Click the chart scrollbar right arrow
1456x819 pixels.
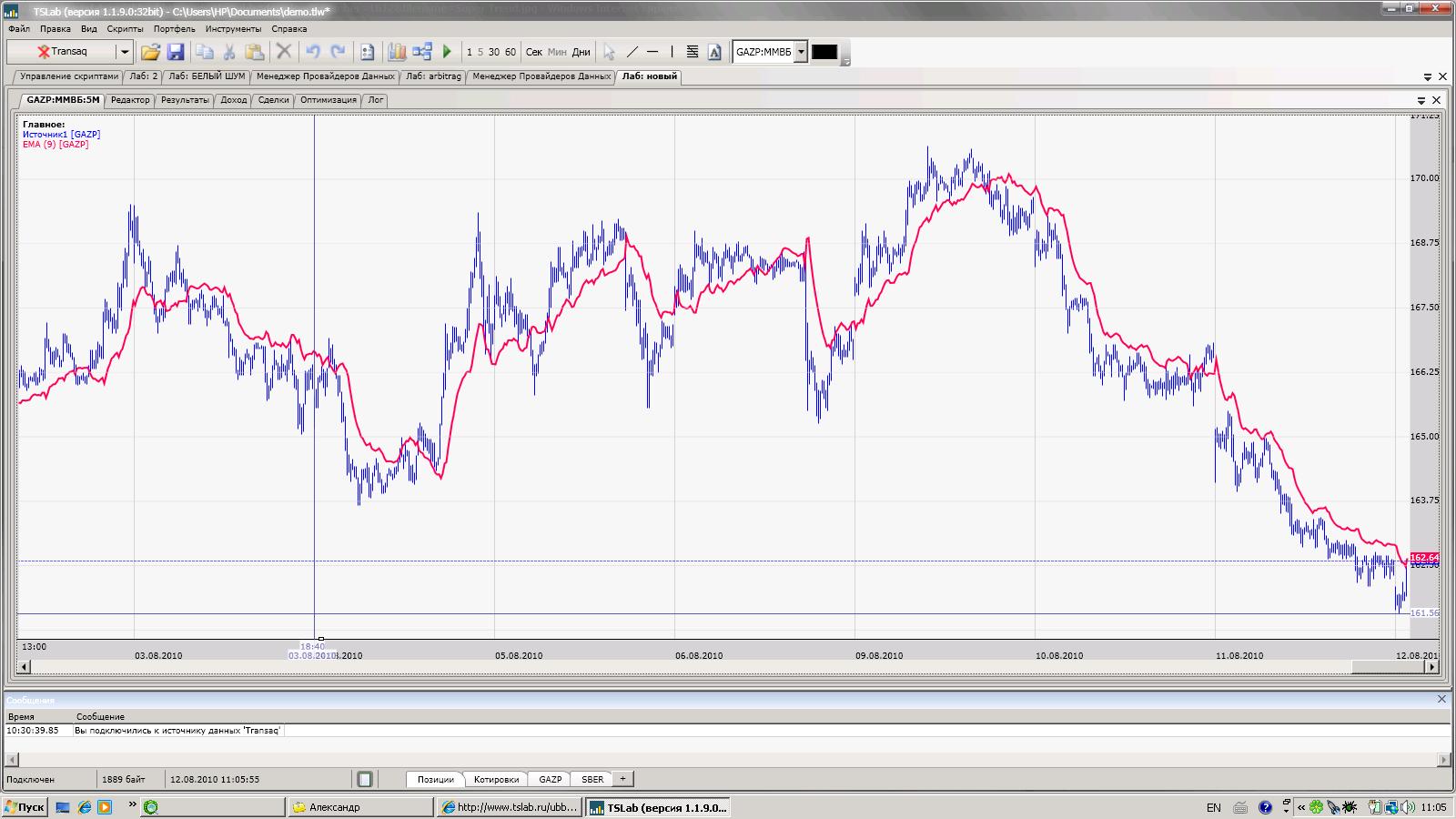[1431, 667]
